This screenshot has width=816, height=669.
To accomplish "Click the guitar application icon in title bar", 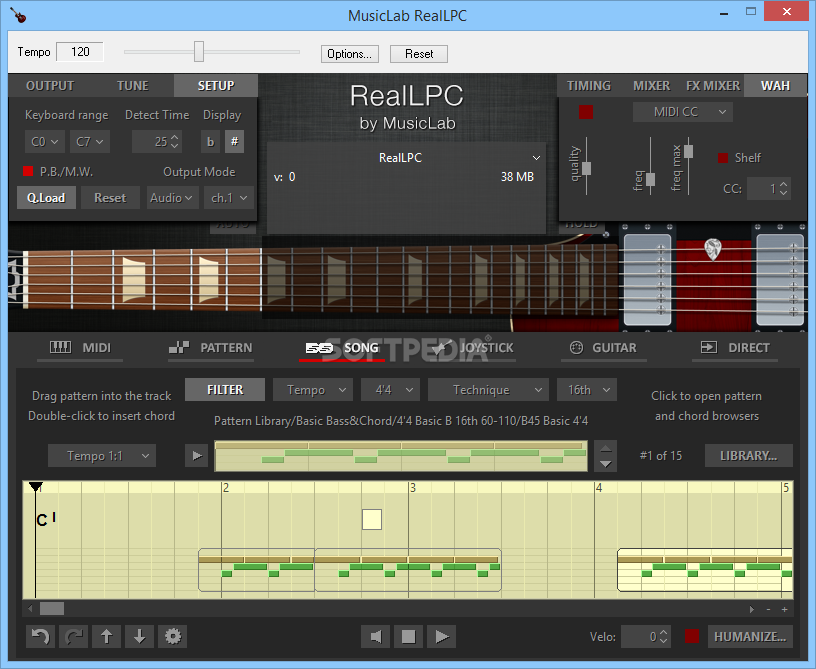I will pyautogui.click(x=18, y=15).
